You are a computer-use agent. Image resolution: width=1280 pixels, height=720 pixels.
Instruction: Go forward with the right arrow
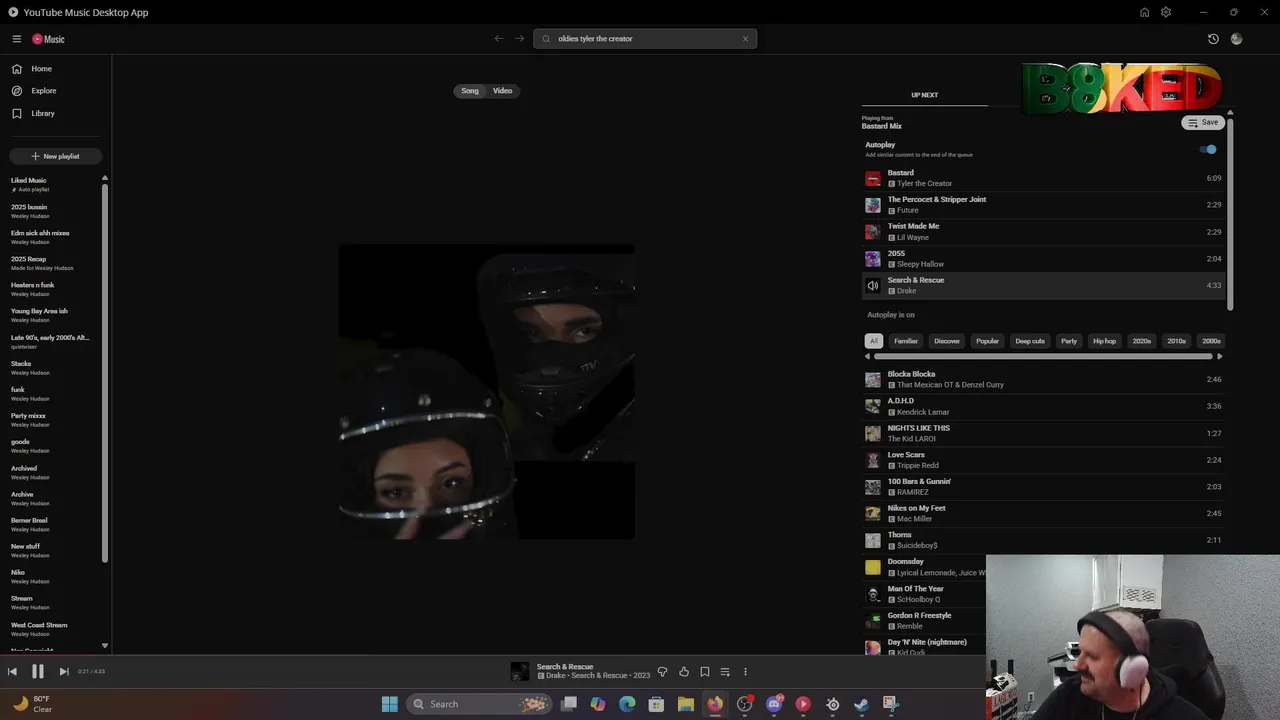coord(519,38)
